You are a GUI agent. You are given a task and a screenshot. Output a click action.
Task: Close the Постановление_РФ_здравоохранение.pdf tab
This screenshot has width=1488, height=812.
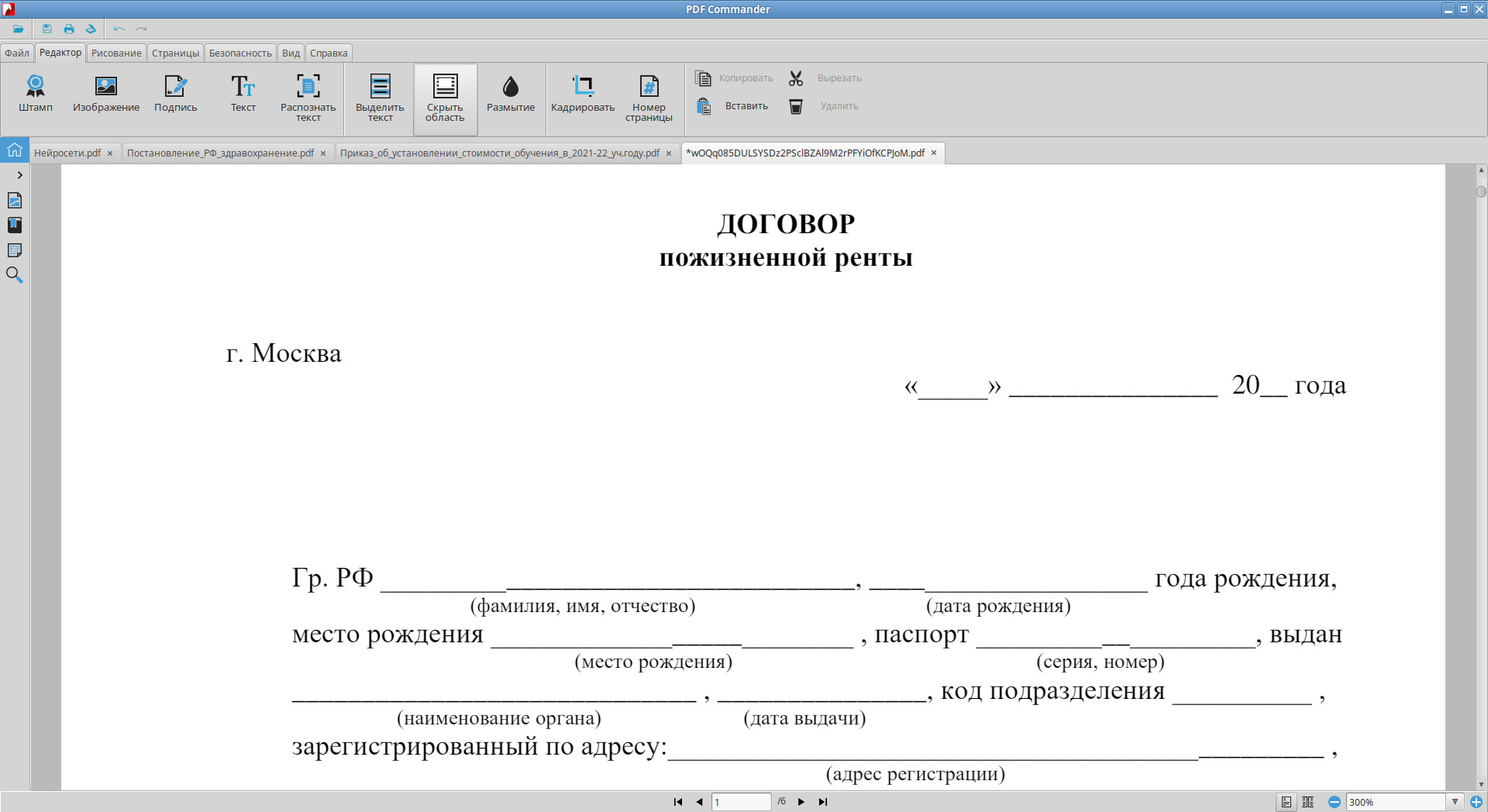point(323,153)
